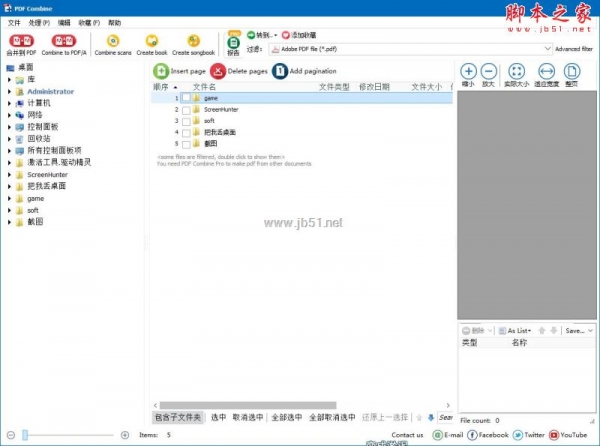Open the 处理 (P) menu
Viewport: 600px width, 446px height.
pyautogui.click(x=39, y=23)
